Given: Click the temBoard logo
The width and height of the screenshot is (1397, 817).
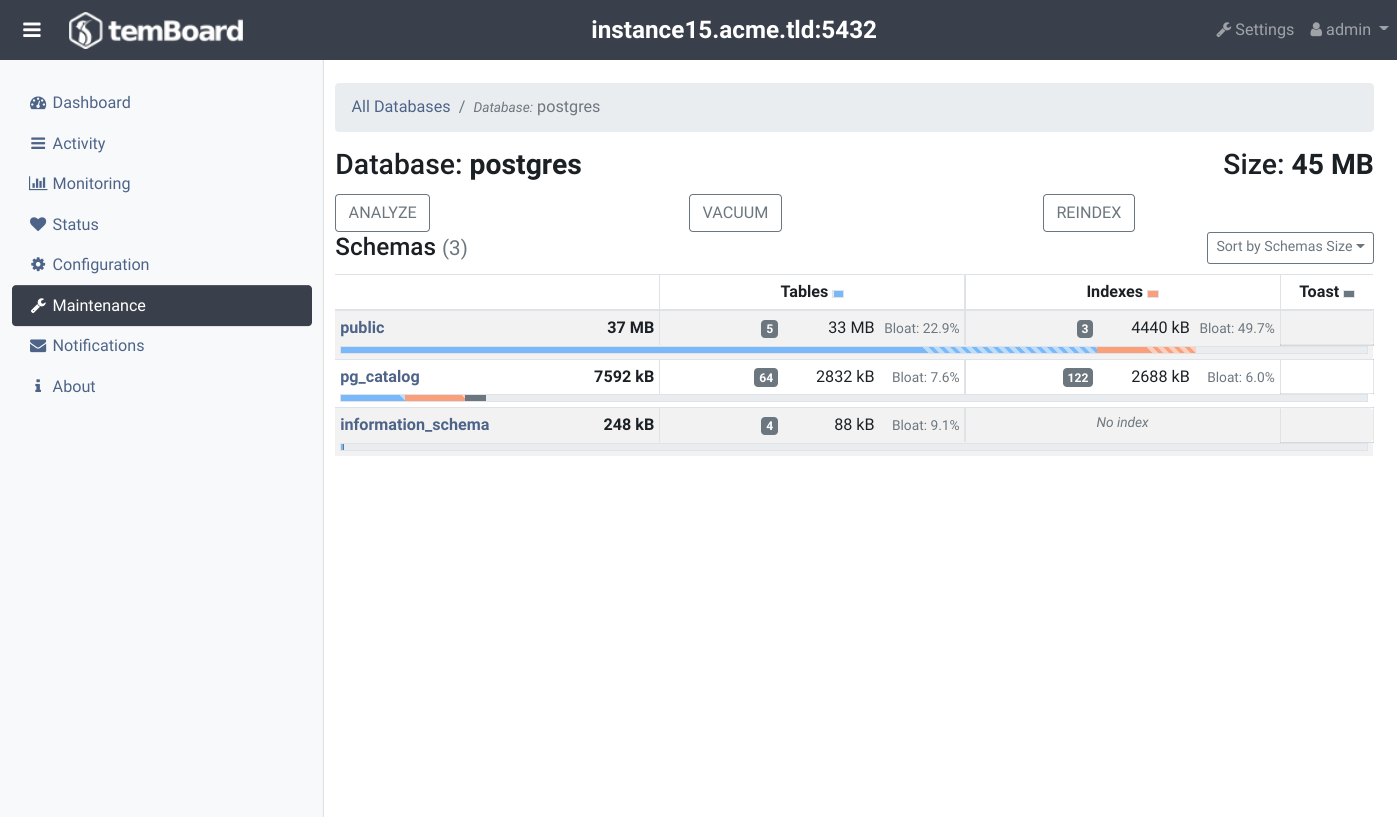Looking at the screenshot, I should [156, 30].
